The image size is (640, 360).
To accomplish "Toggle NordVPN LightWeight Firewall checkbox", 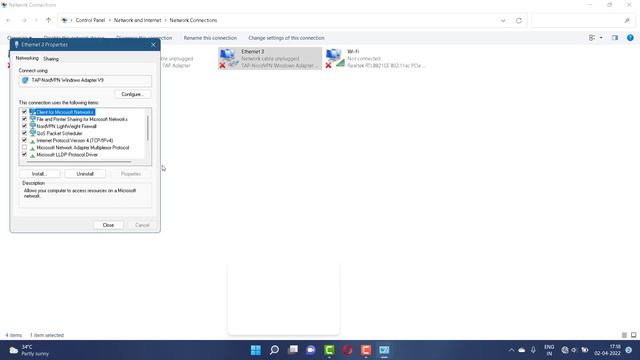I will click(24, 126).
